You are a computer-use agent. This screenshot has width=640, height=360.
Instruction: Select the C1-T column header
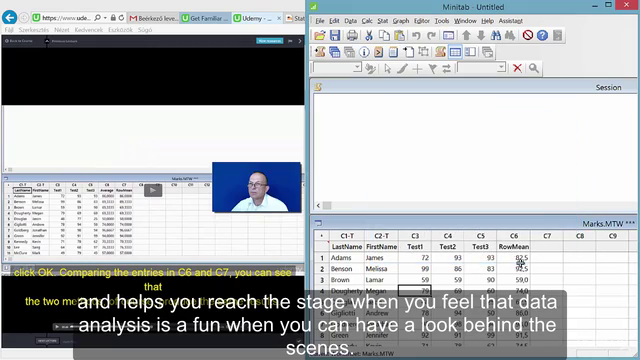coord(347,236)
